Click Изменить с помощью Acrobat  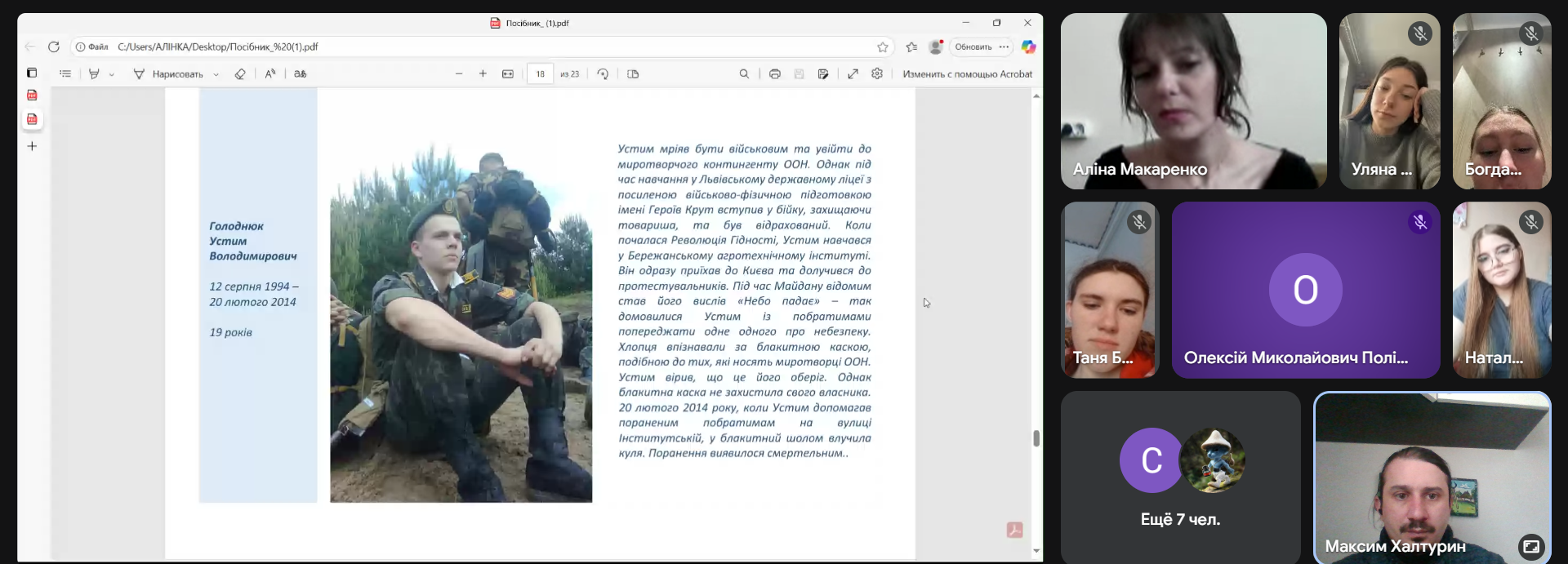point(967,74)
